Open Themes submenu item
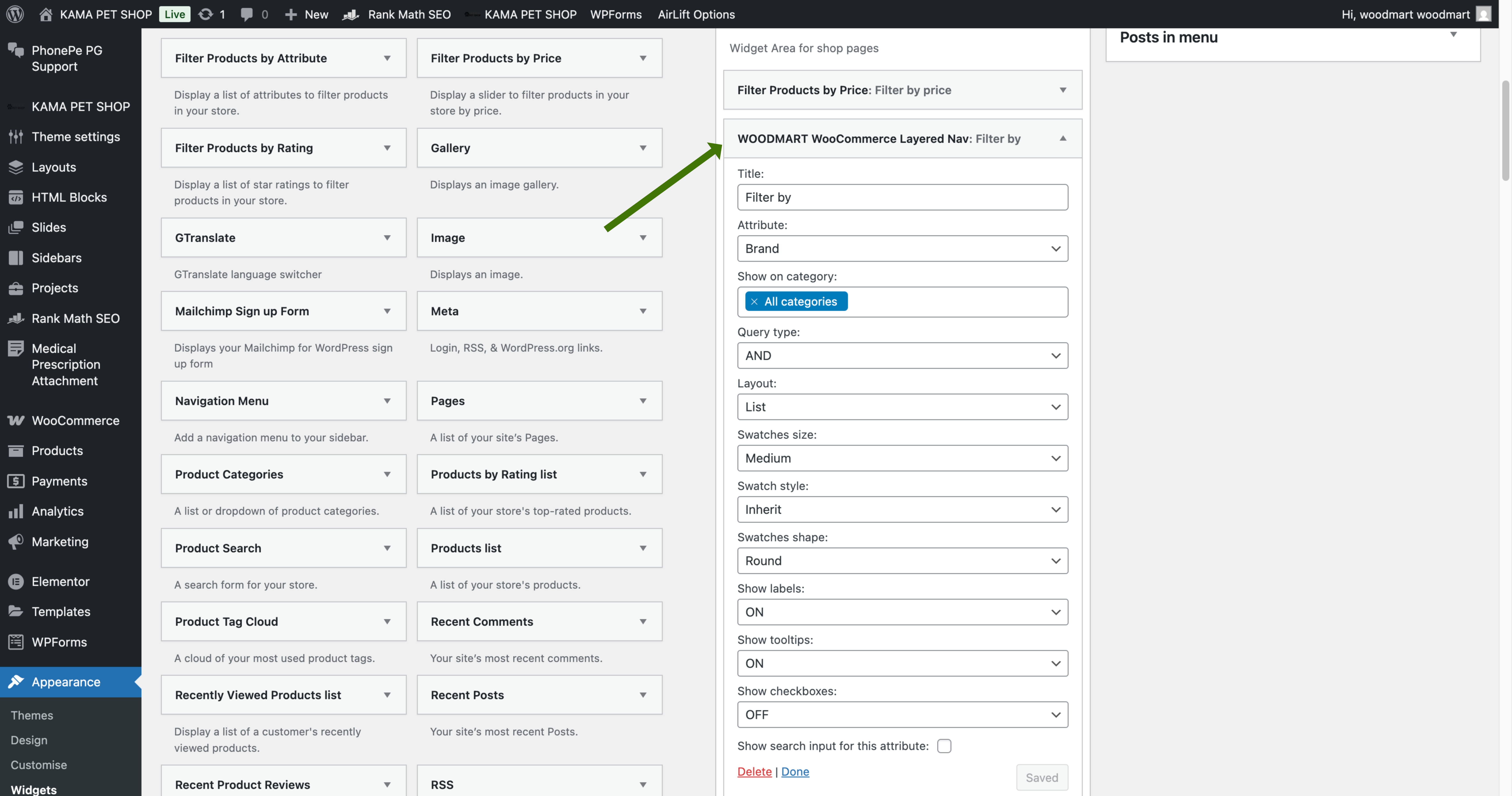Viewport: 1512px width, 796px height. pyautogui.click(x=32, y=715)
